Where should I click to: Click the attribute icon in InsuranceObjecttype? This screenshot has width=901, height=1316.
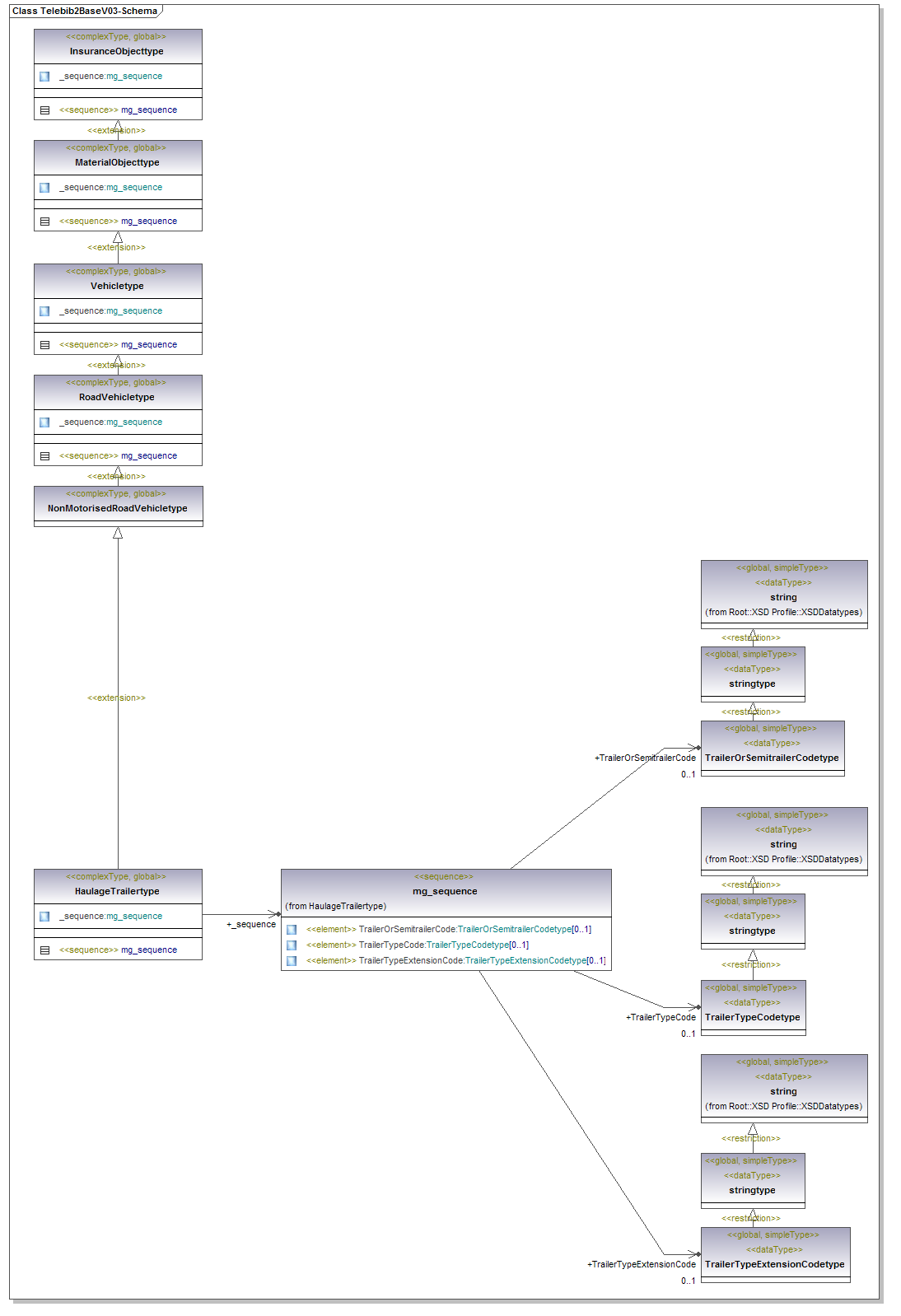pos(44,77)
